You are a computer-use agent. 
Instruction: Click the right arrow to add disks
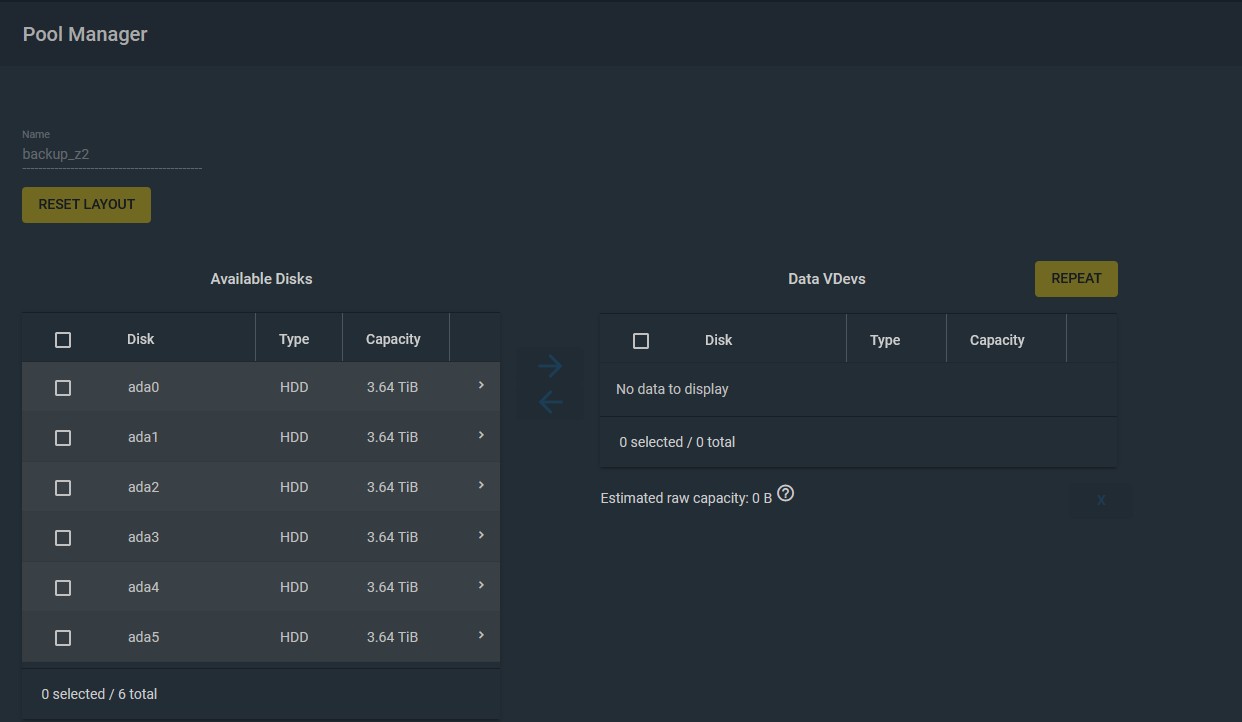[x=550, y=366]
